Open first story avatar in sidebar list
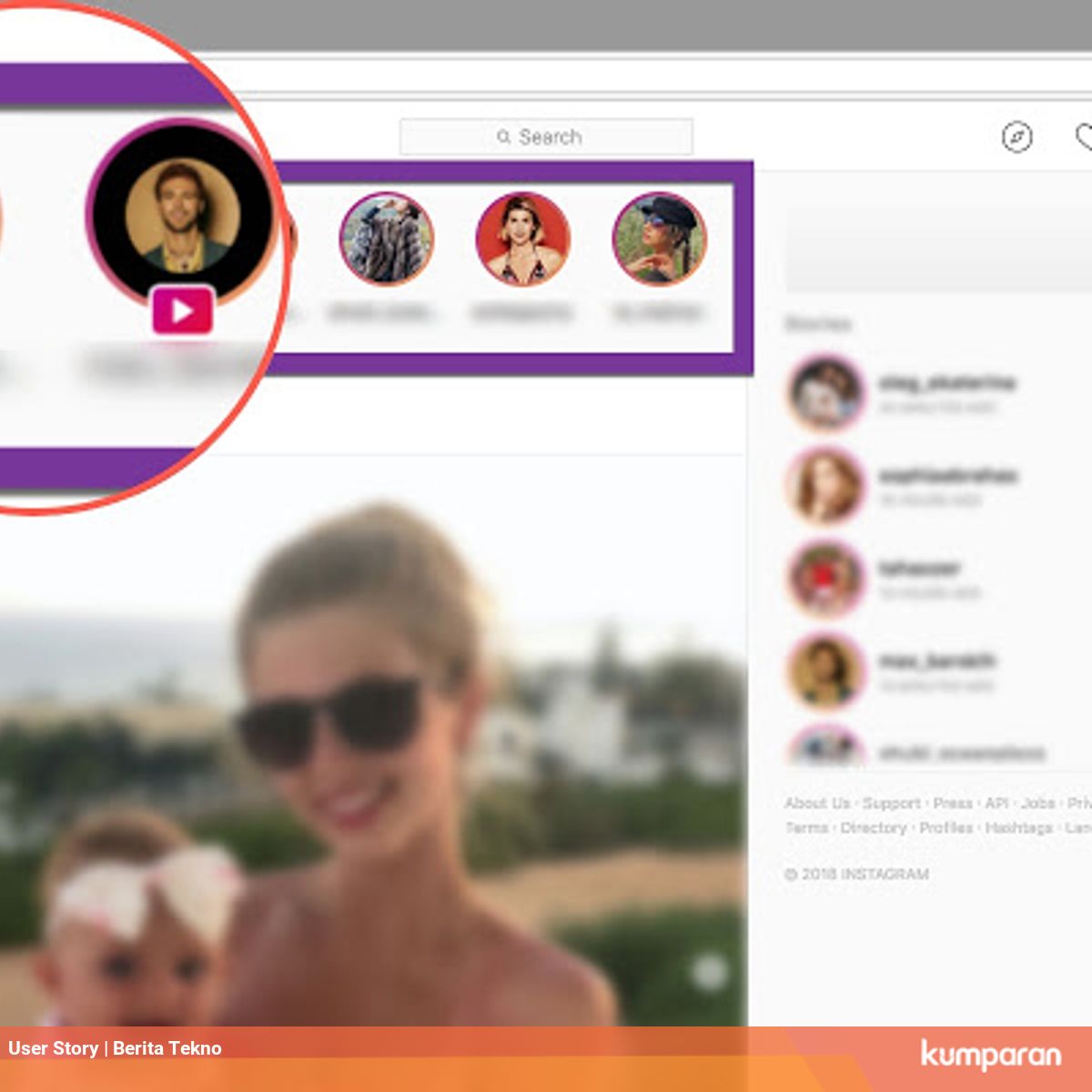 (825, 392)
